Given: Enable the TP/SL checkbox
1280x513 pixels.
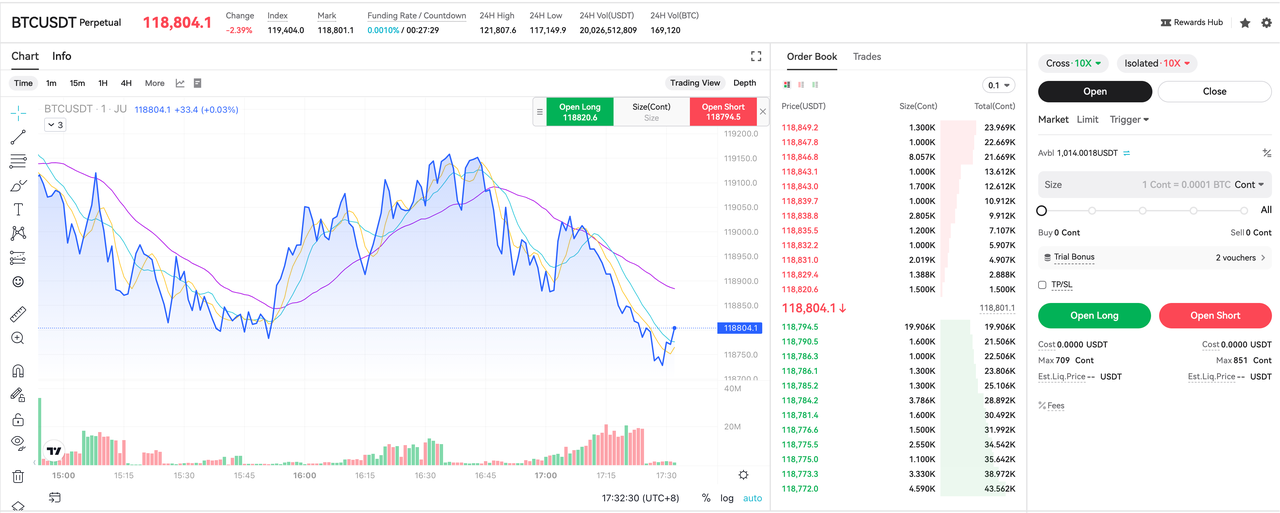Looking at the screenshot, I should point(1043,285).
